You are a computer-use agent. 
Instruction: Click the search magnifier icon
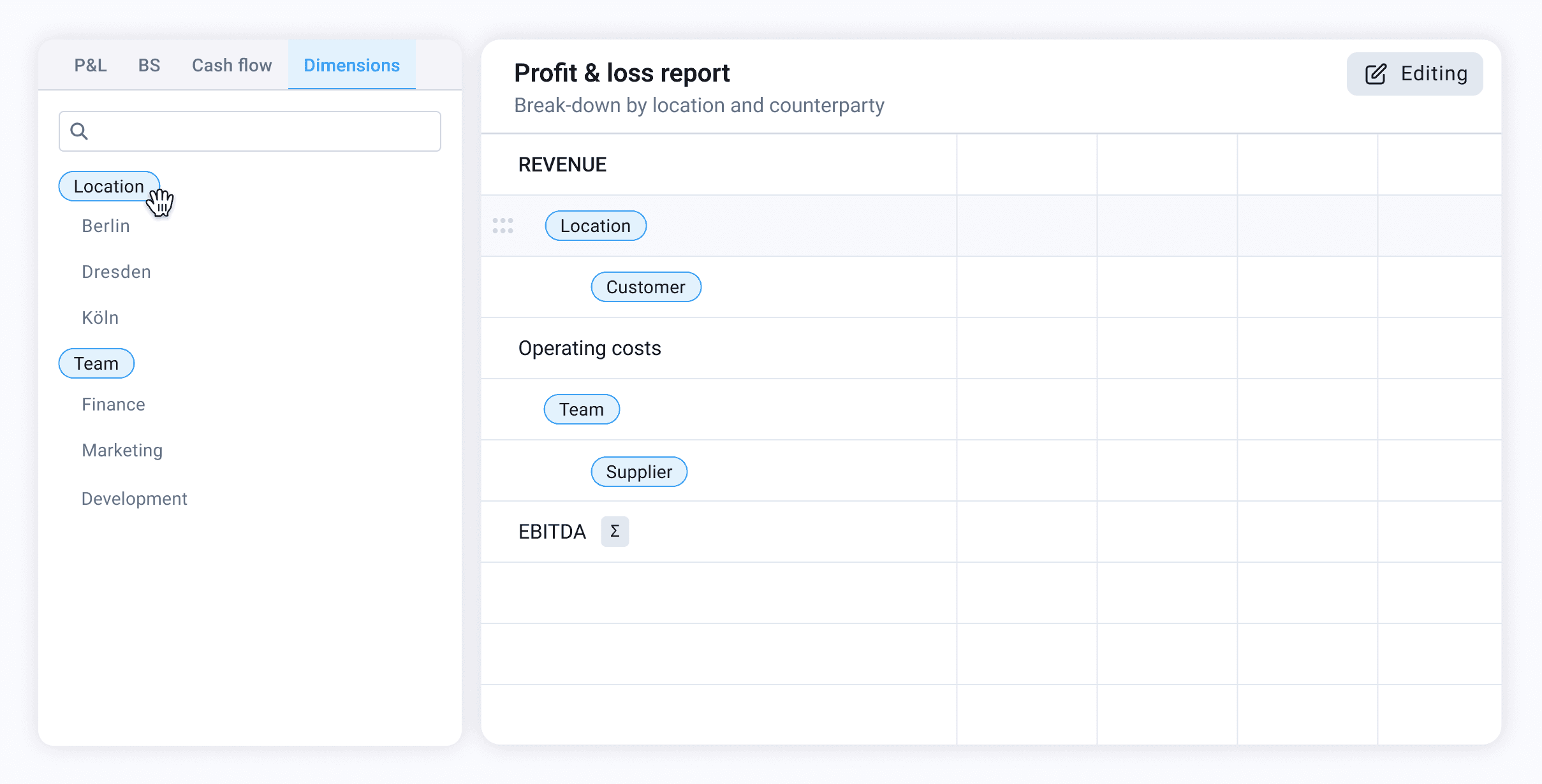(79, 131)
